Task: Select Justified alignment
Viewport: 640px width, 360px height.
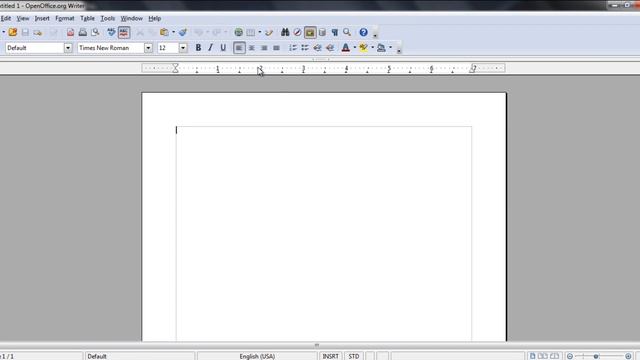Action: coord(276,48)
